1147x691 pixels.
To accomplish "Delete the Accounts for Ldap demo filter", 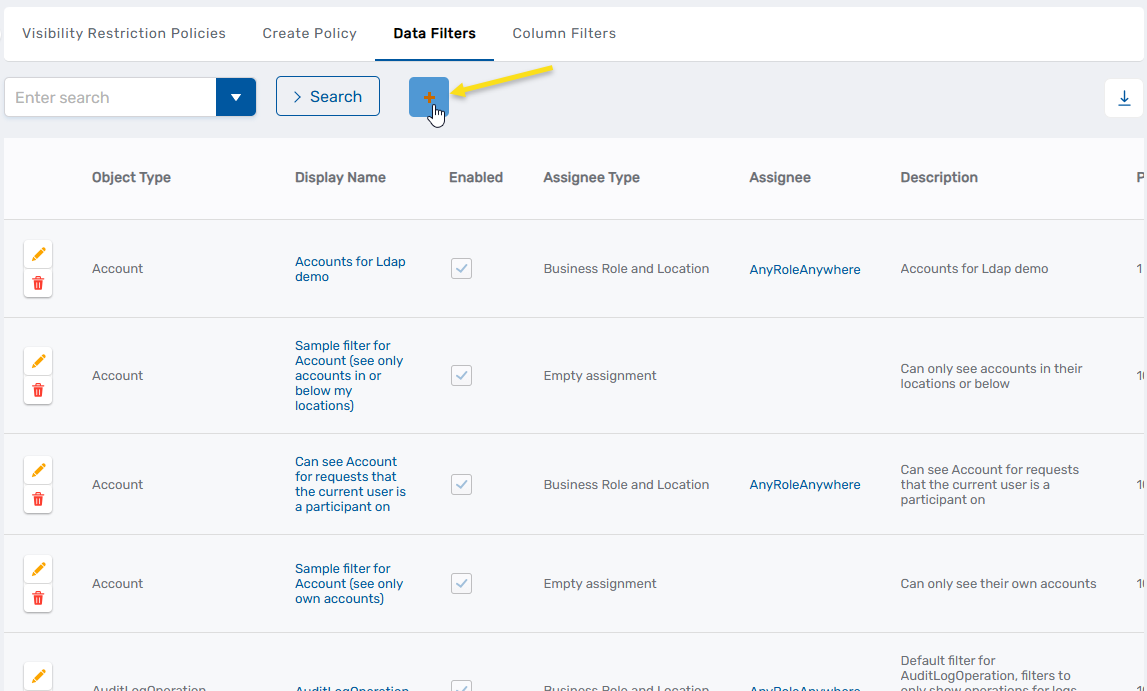I will (37, 283).
